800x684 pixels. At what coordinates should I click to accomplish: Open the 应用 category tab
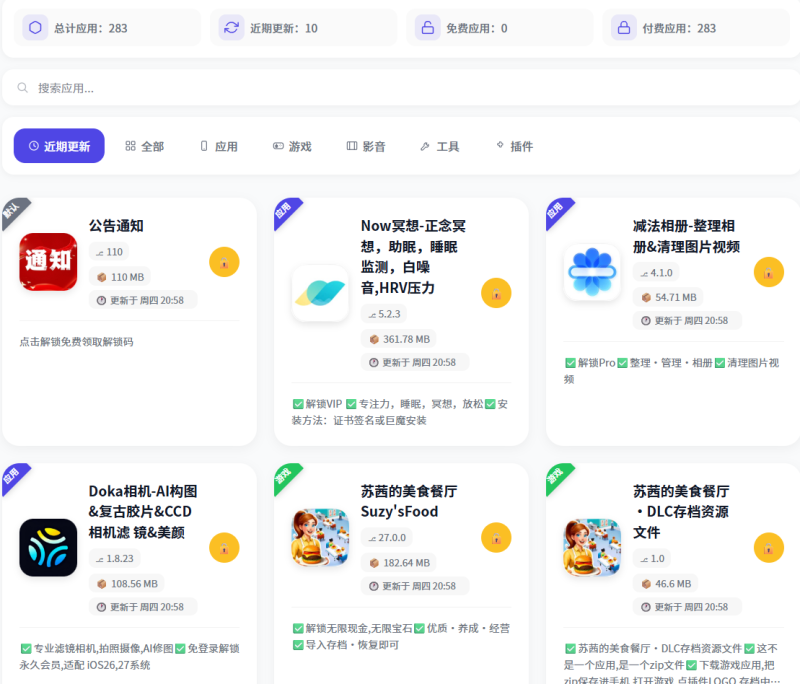pos(218,146)
